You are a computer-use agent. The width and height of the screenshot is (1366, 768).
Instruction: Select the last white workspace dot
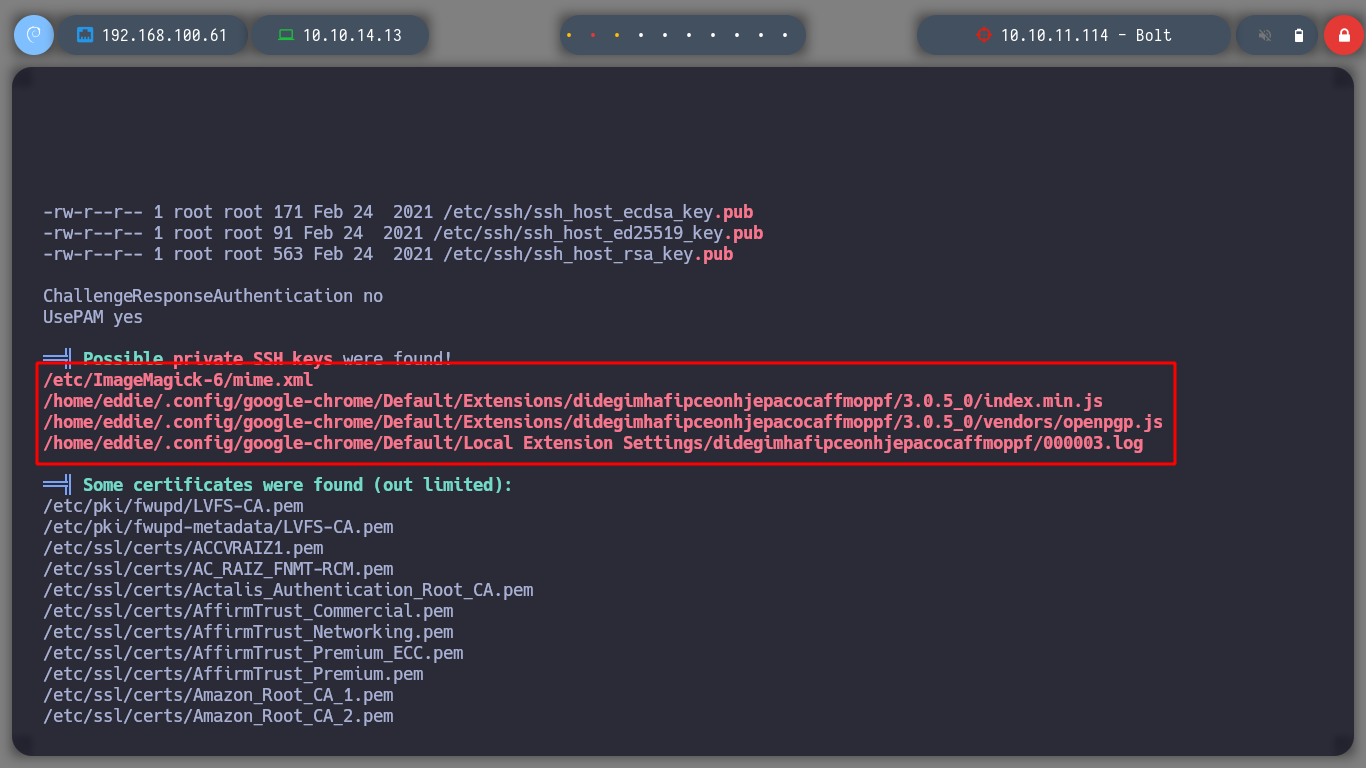[x=785, y=35]
